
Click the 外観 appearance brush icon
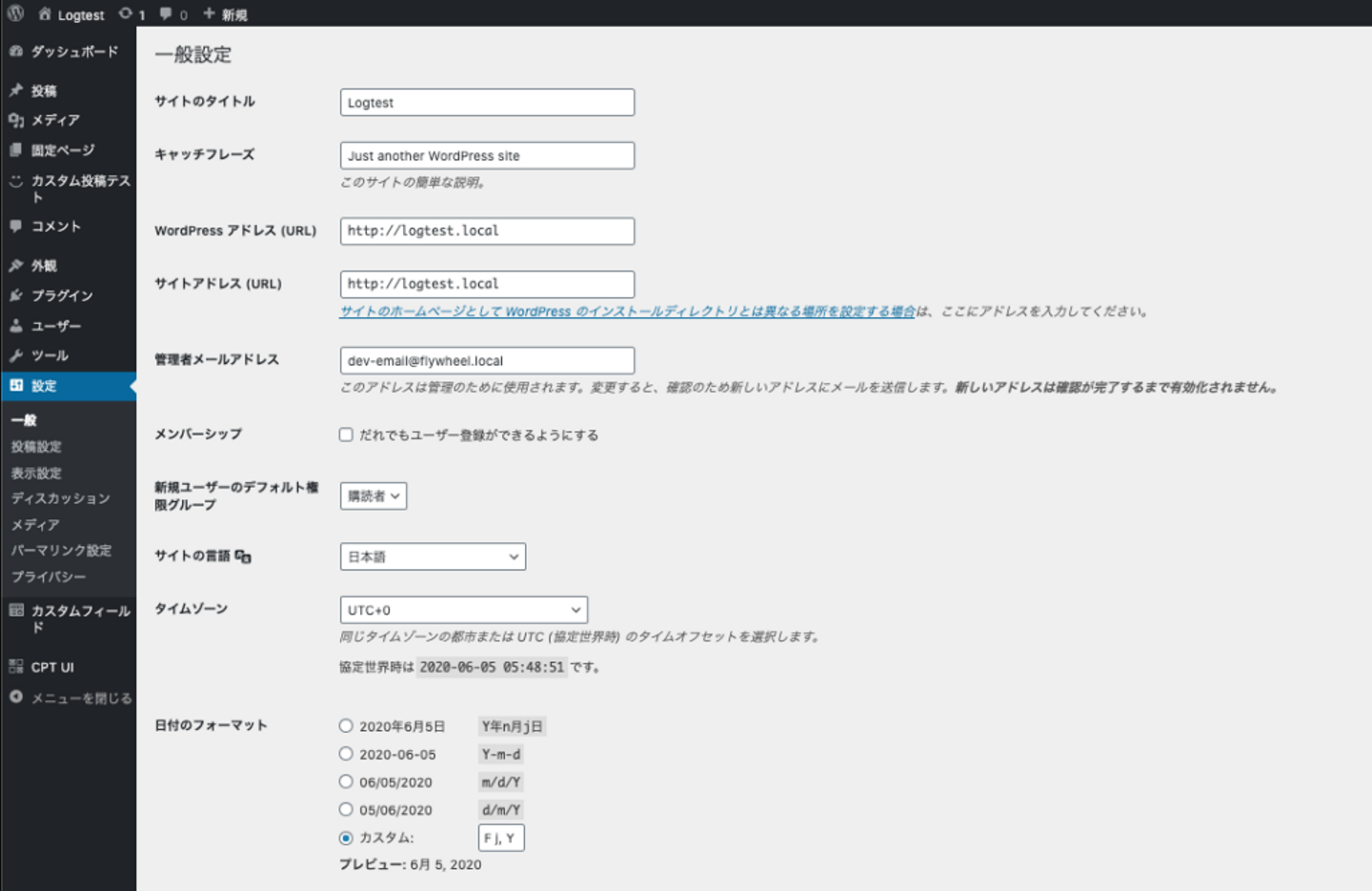point(16,266)
